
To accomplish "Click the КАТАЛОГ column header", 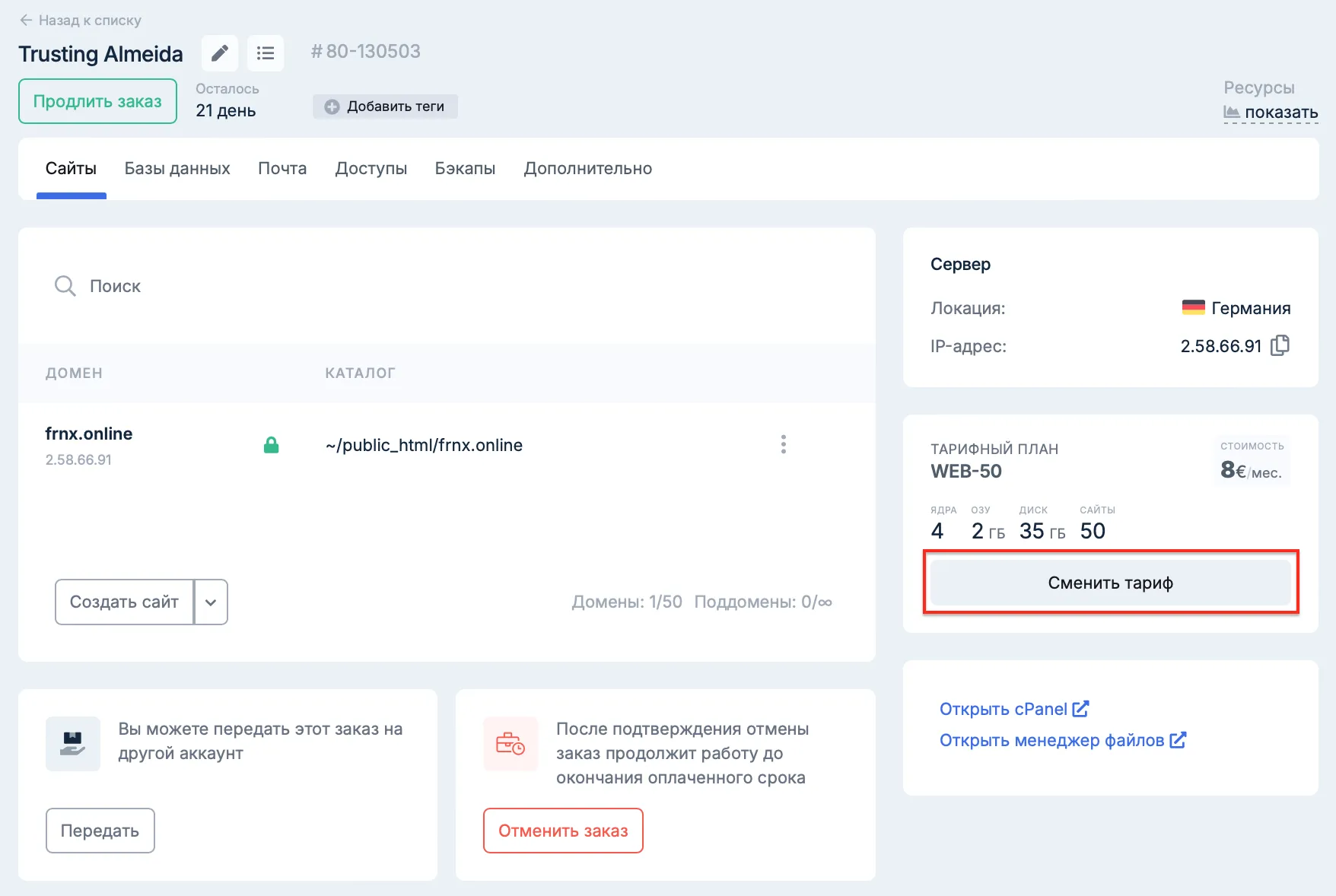I will (x=360, y=373).
